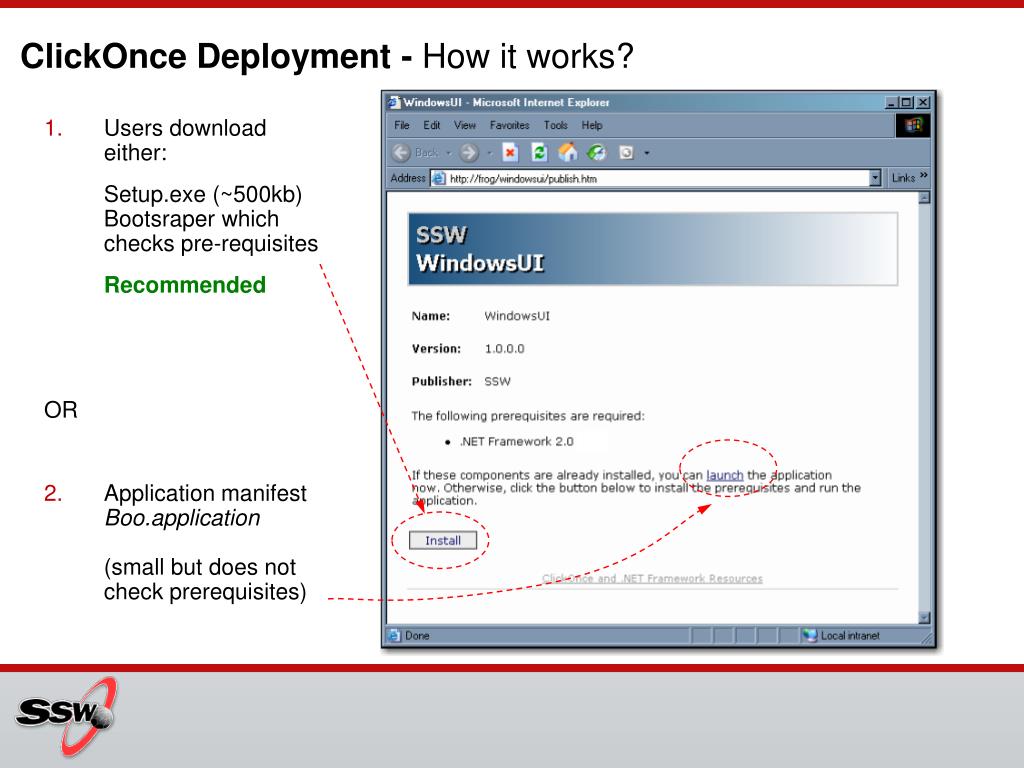The width and height of the screenshot is (1024, 768).
Task: Open the Favorites menu
Action: pyautogui.click(x=509, y=125)
